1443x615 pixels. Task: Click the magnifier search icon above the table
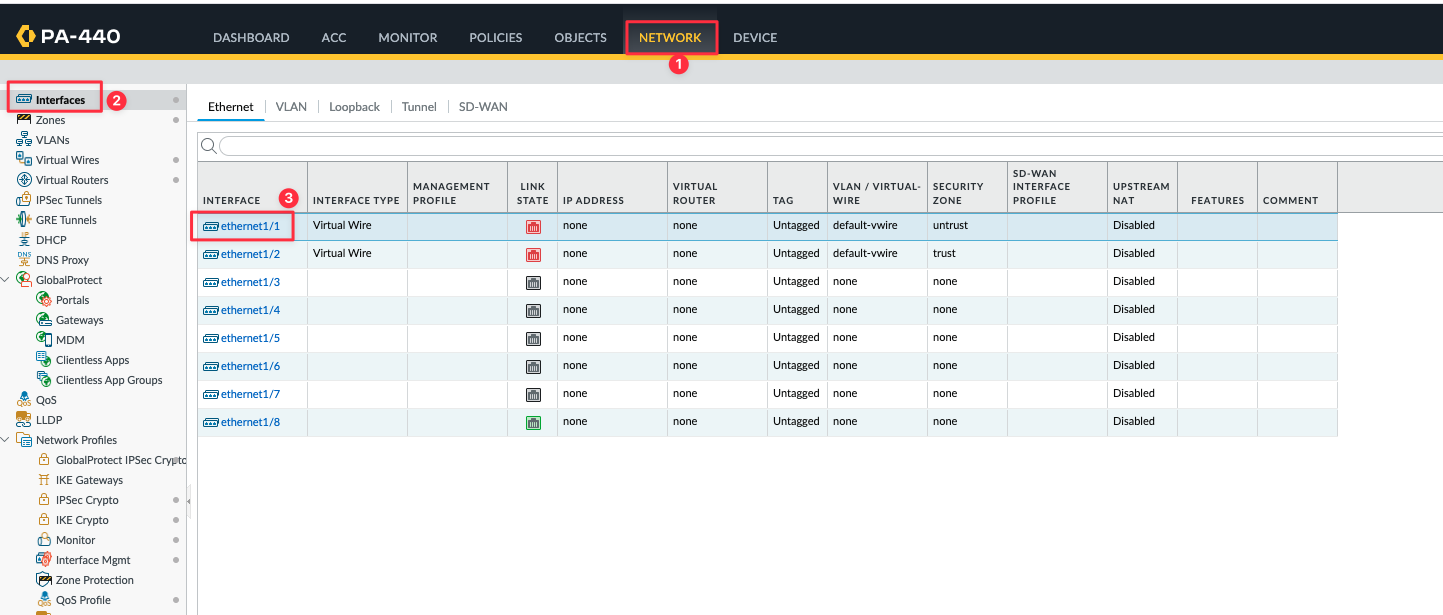(x=209, y=146)
